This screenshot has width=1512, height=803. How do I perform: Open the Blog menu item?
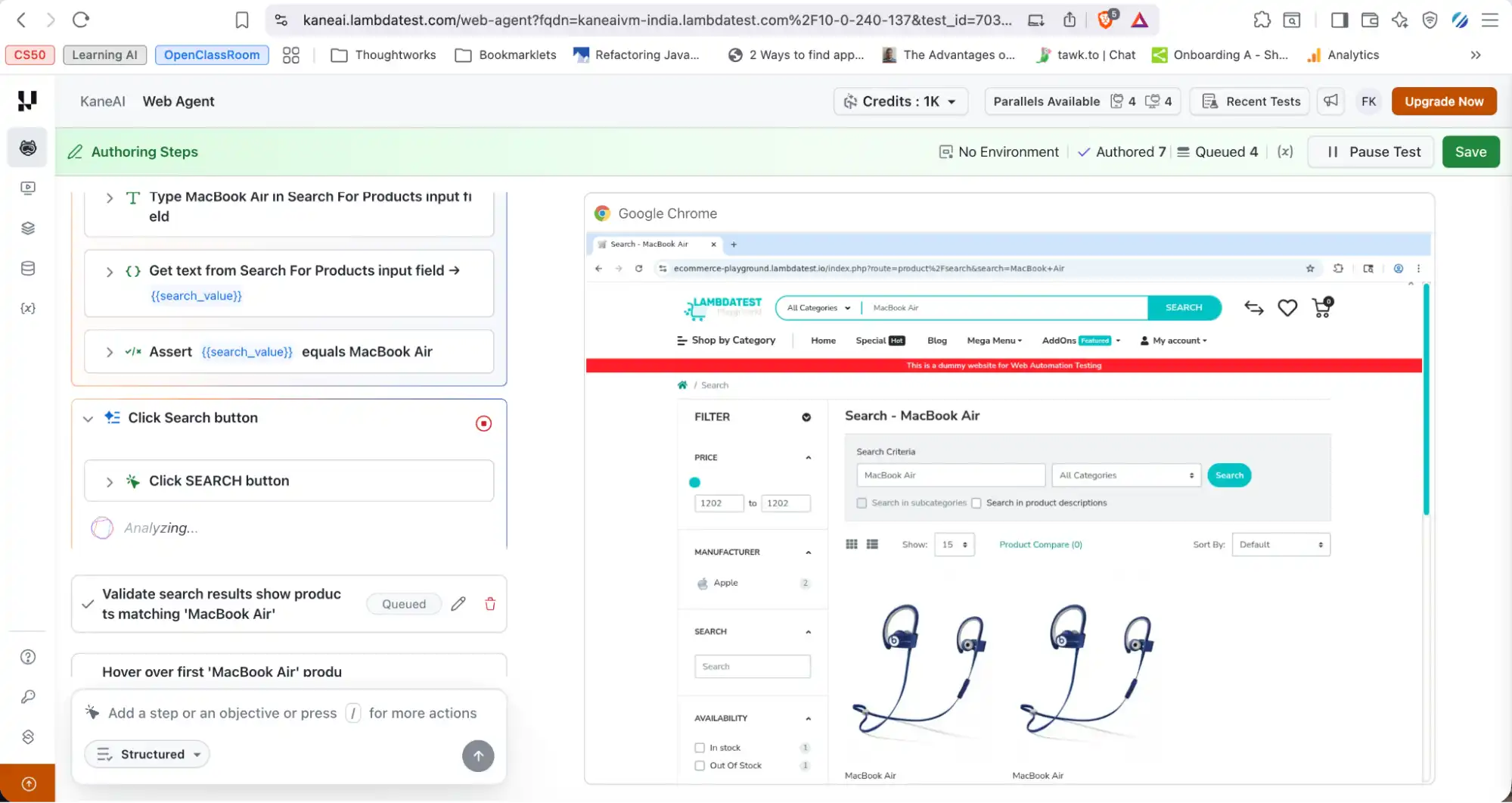click(x=936, y=341)
